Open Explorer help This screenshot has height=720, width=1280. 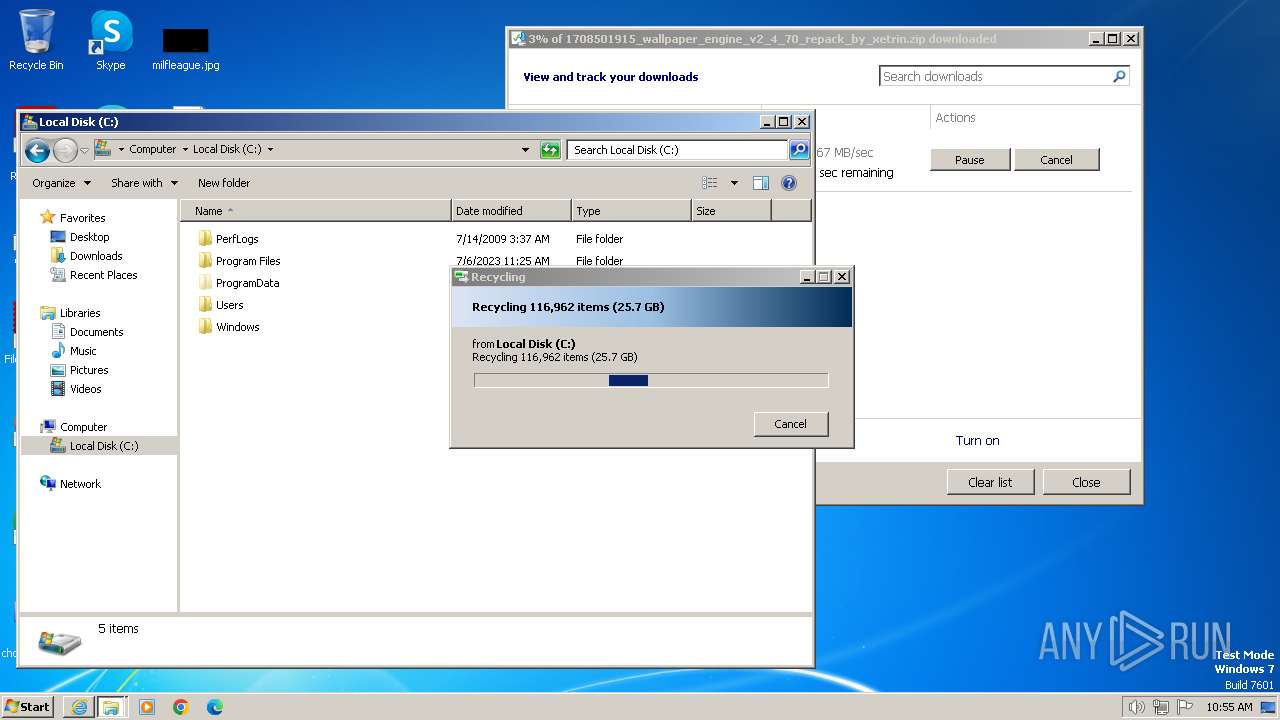(789, 183)
